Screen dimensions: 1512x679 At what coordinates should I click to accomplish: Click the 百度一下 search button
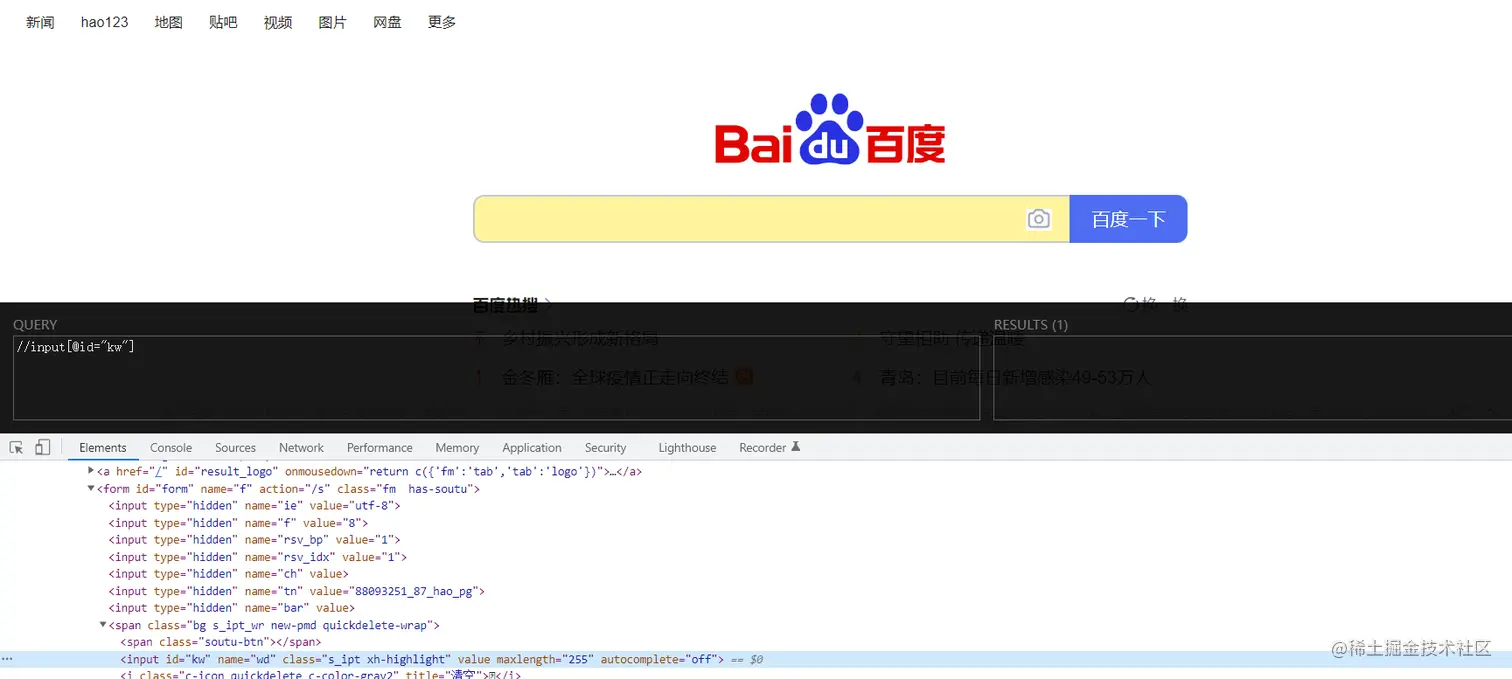[1128, 219]
